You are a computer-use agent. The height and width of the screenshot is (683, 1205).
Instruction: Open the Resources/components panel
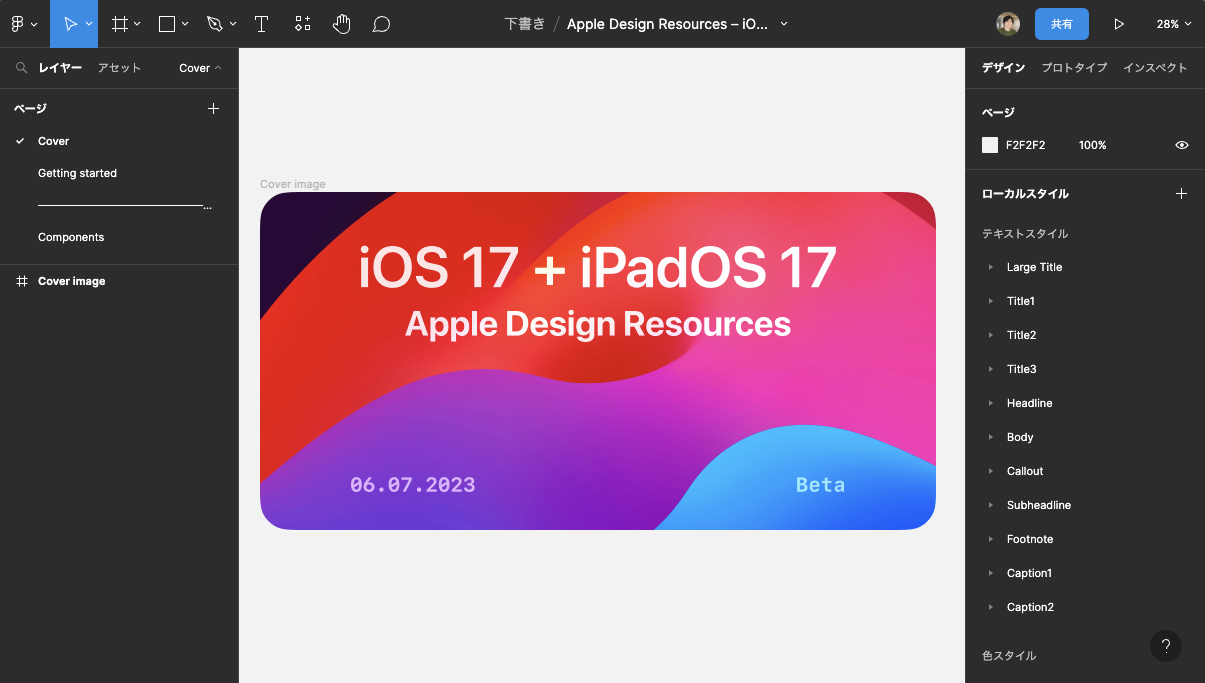[302, 23]
